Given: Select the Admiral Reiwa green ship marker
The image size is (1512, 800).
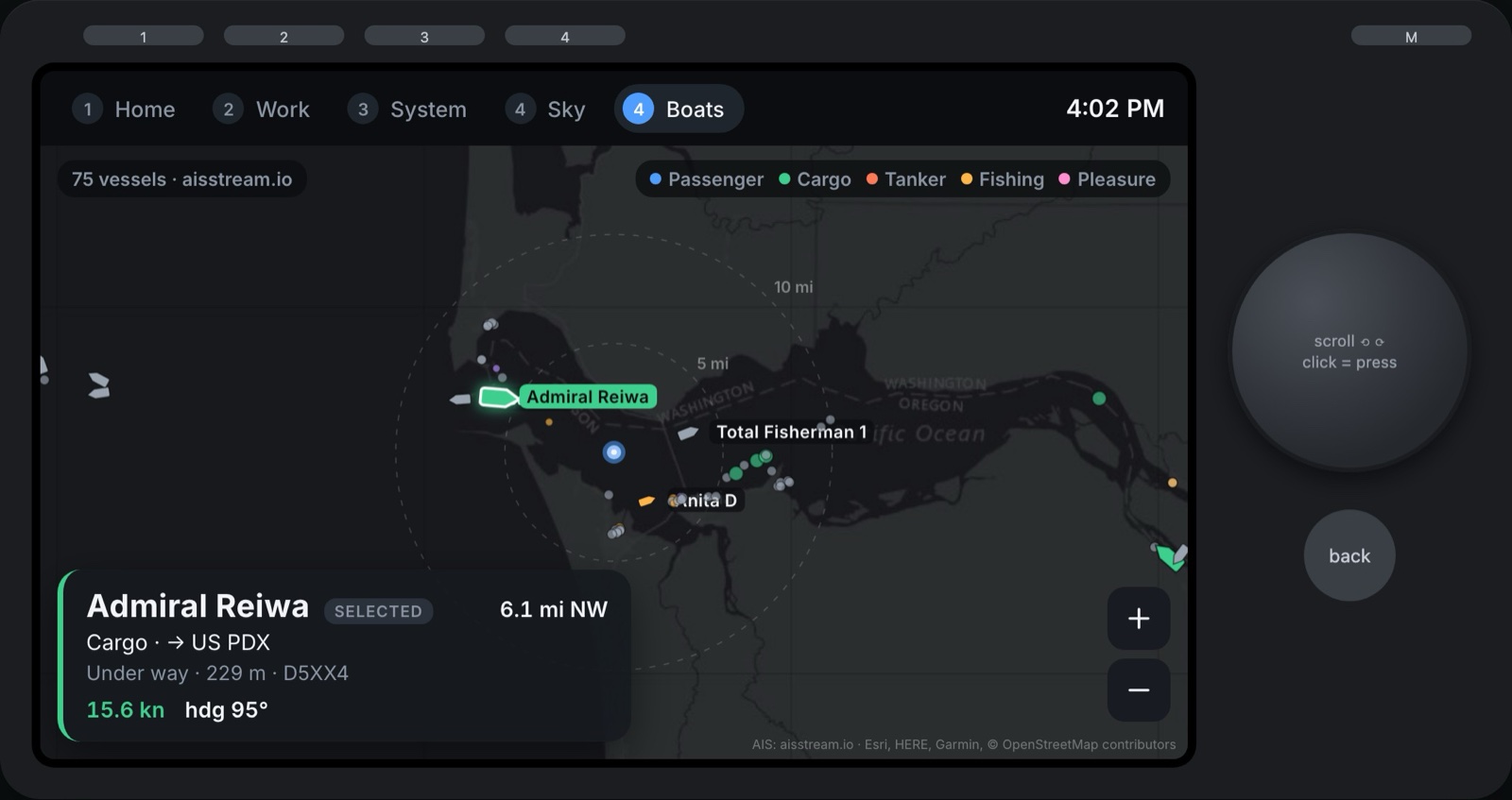Looking at the screenshot, I should pyautogui.click(x=498, y=397).
